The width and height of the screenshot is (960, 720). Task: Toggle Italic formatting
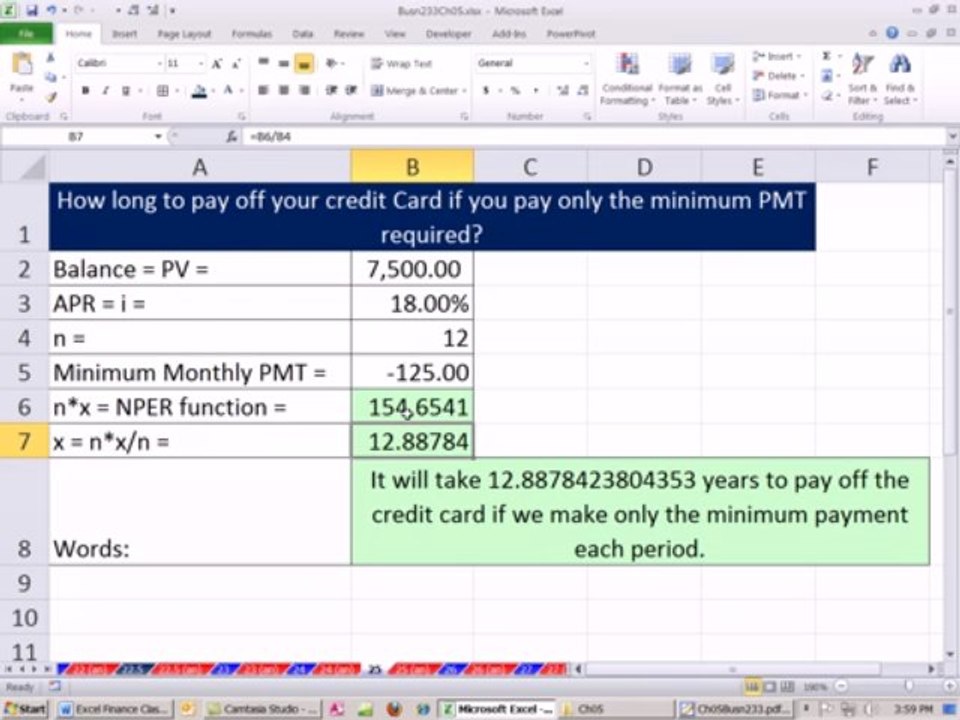(x=105, y=91)
